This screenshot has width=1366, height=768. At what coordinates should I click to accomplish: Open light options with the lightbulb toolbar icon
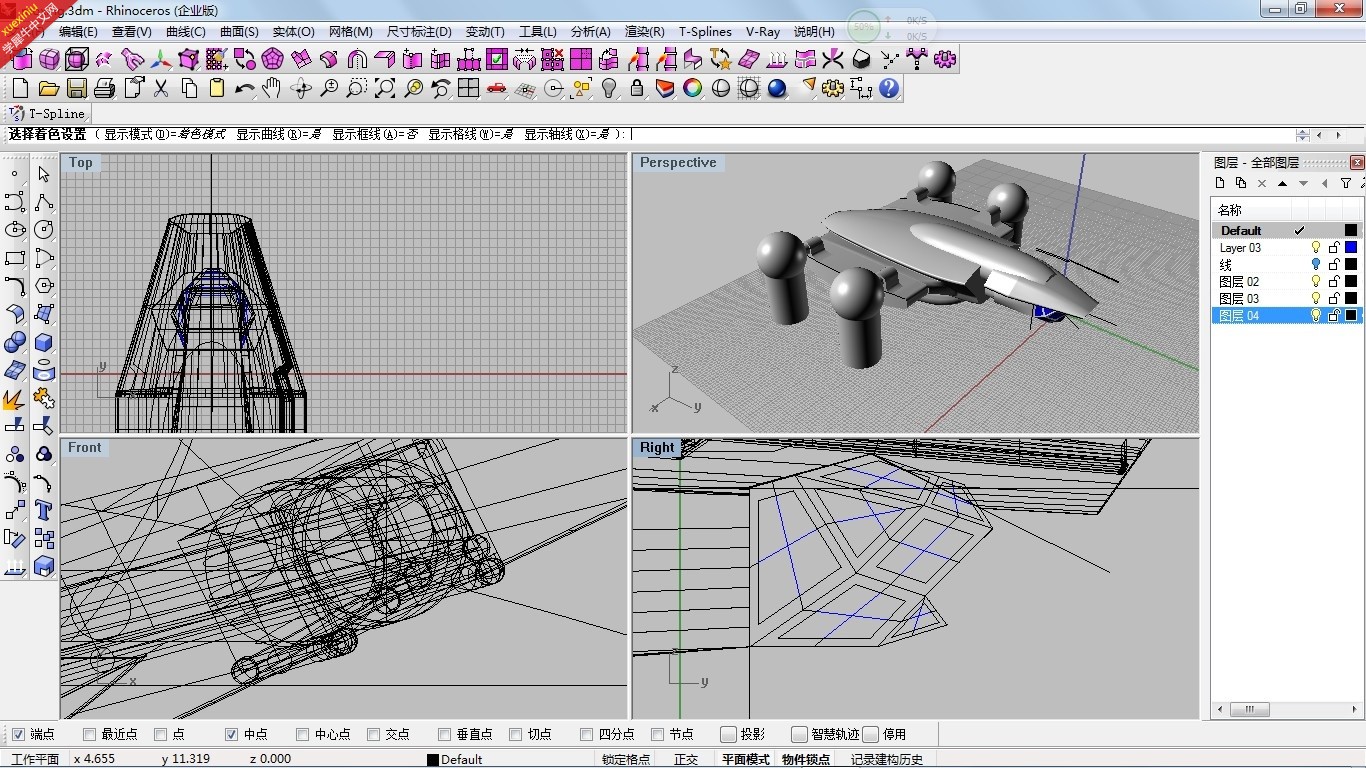(609, 89)
